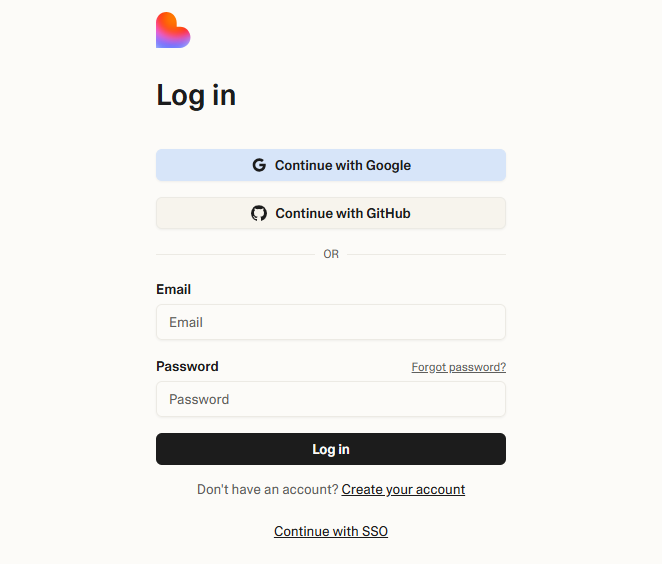Click the Password label text

coord(187,366)
